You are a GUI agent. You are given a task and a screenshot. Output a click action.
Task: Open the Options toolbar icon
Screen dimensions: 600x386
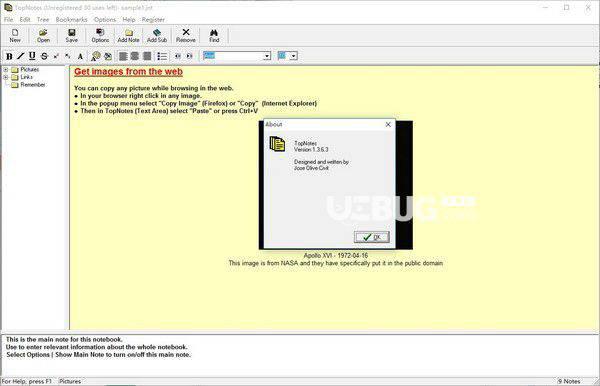(x=100, y=36)
